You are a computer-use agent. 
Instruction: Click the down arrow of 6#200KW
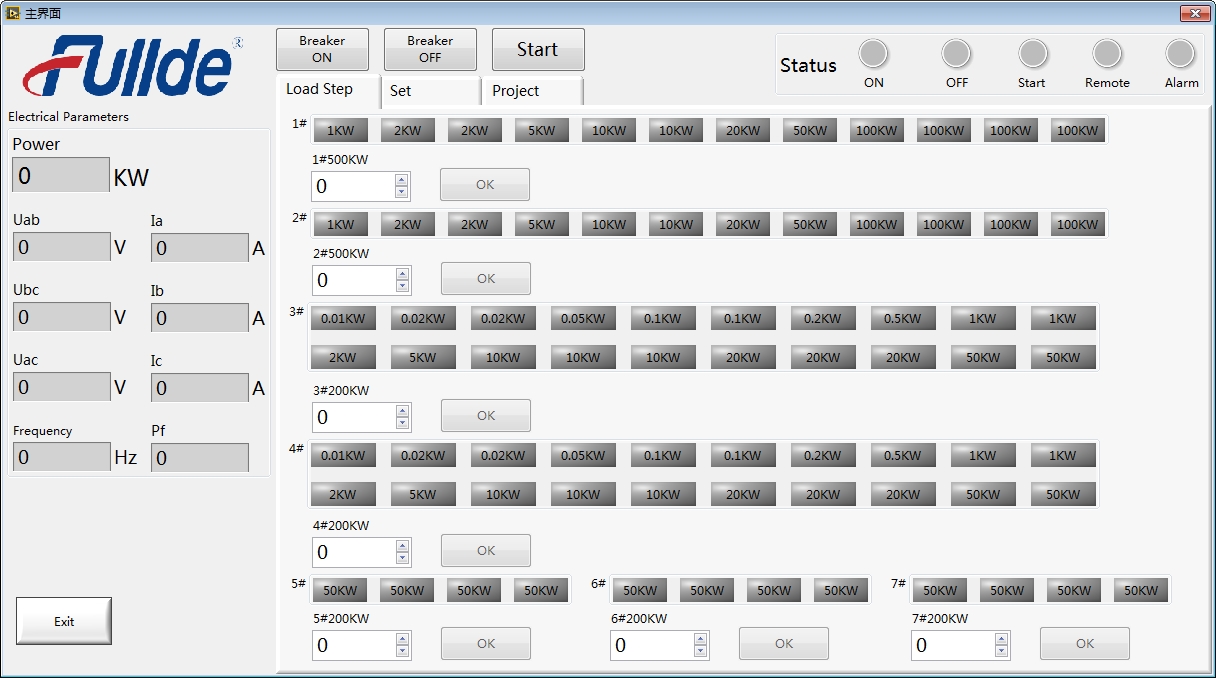(701, 651)
